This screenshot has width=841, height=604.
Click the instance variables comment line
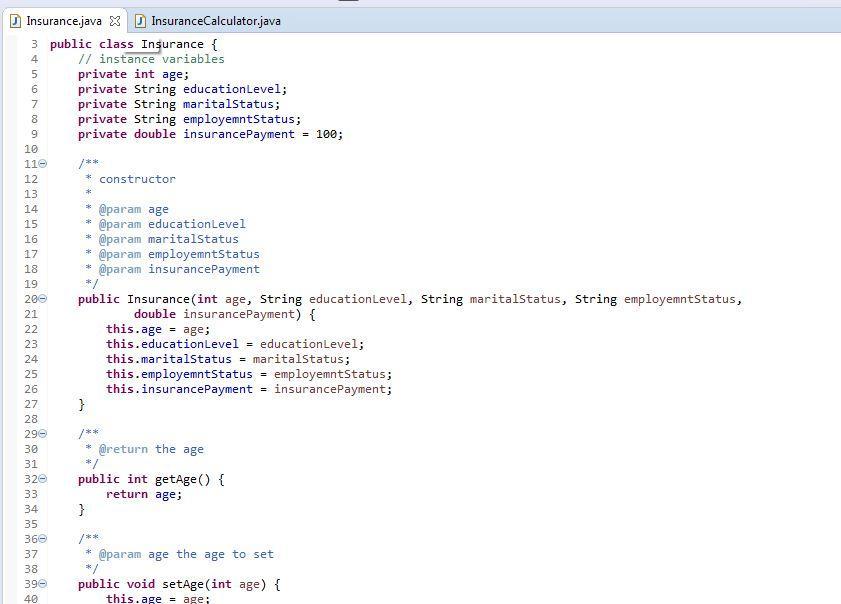coord(150,59)
